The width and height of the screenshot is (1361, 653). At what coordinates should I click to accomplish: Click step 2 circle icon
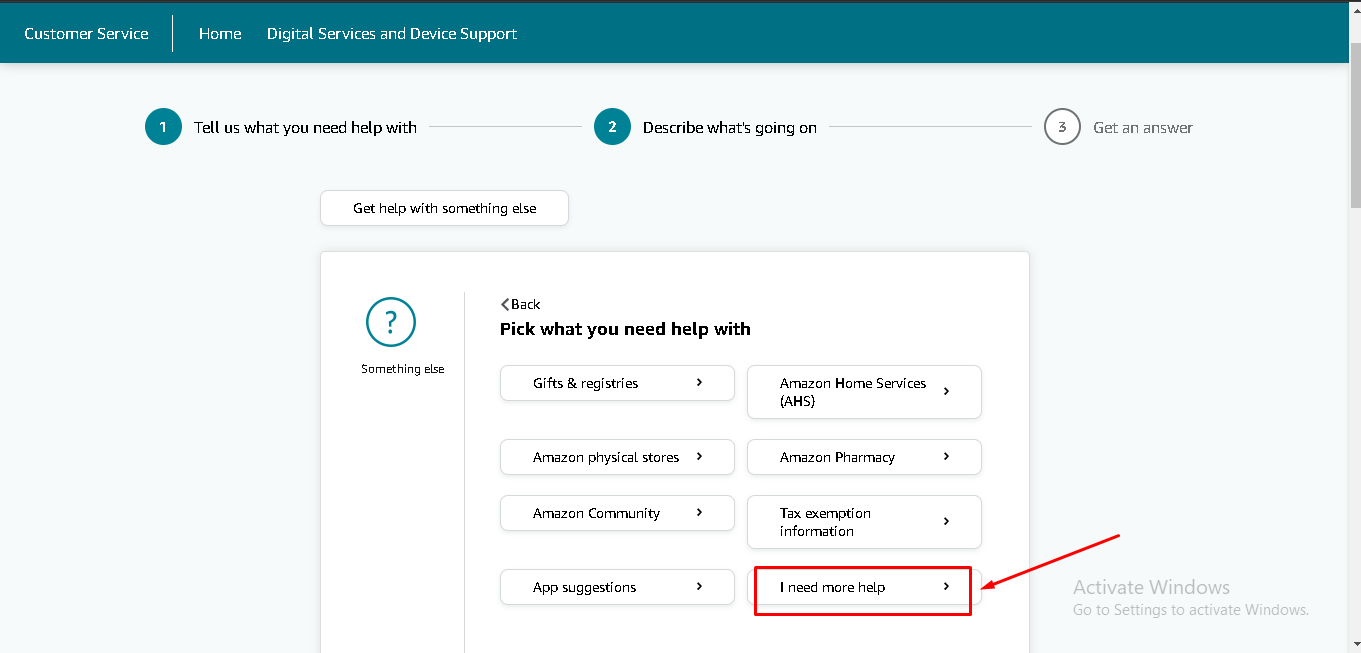(612, 127)
